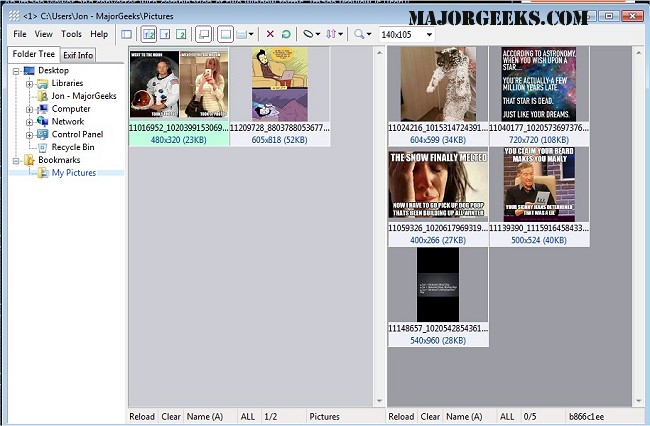Click left pane scrollbar up arrow
The height and width of the screenshot is (426, 650).
click(x=379, y=53)
